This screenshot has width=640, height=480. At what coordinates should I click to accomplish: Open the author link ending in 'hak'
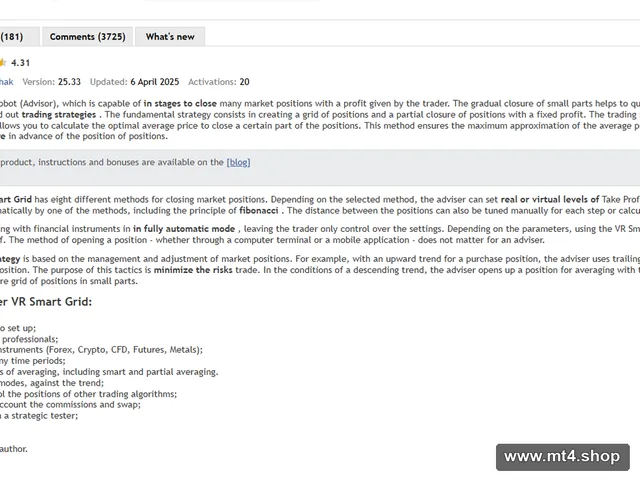click(7, 82)
